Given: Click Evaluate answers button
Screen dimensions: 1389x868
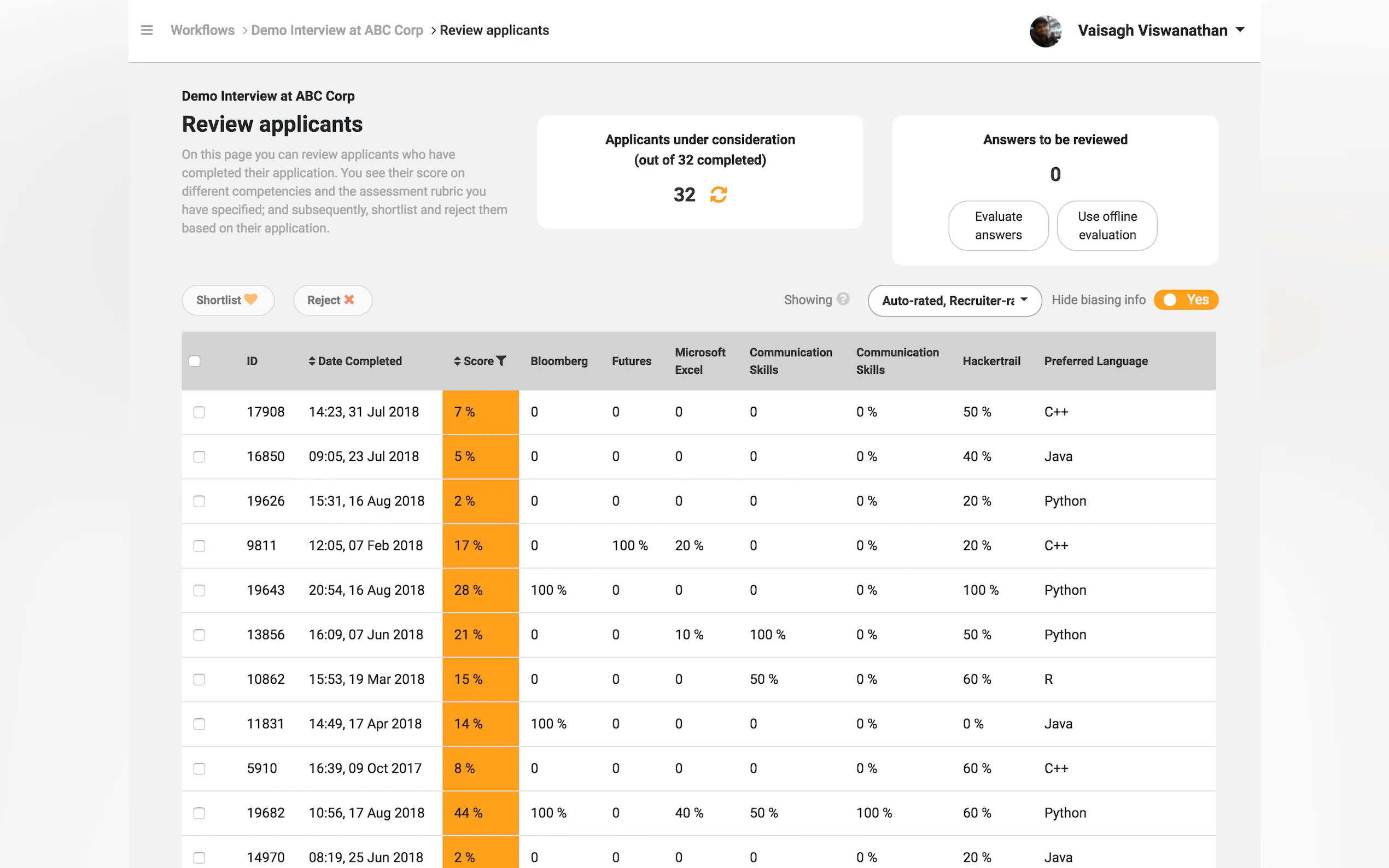Looking at the screenshot, I should 997,226.
